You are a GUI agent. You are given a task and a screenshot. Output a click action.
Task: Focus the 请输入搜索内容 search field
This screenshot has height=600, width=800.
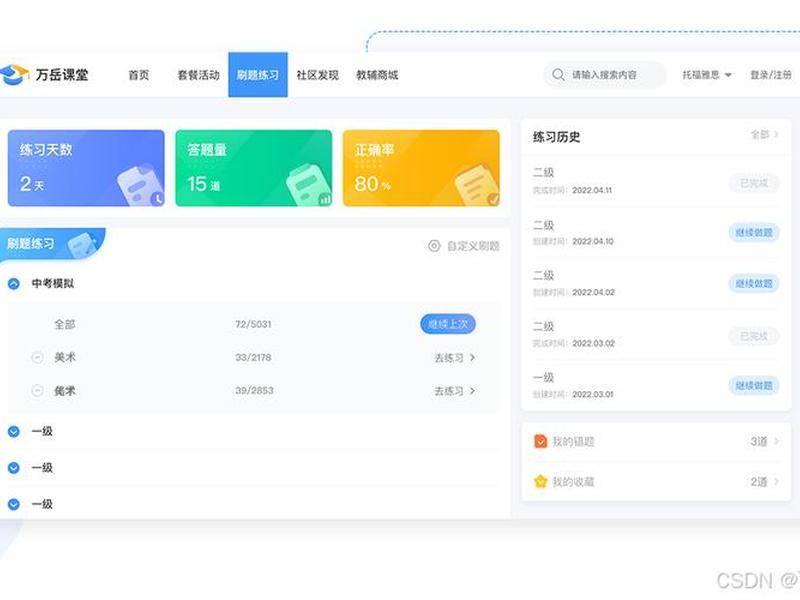click(x=605, y=74)
